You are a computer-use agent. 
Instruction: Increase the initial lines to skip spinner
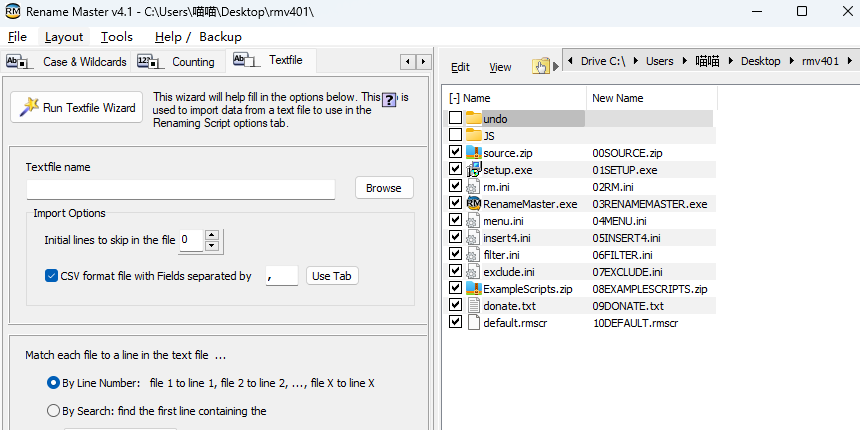coord(212,235)
